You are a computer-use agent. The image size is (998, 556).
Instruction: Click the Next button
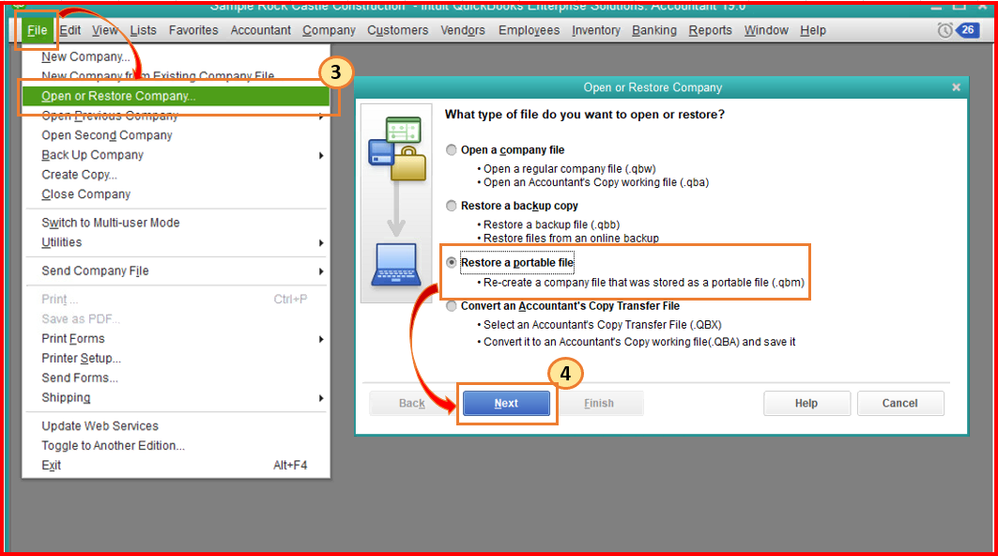506,403
